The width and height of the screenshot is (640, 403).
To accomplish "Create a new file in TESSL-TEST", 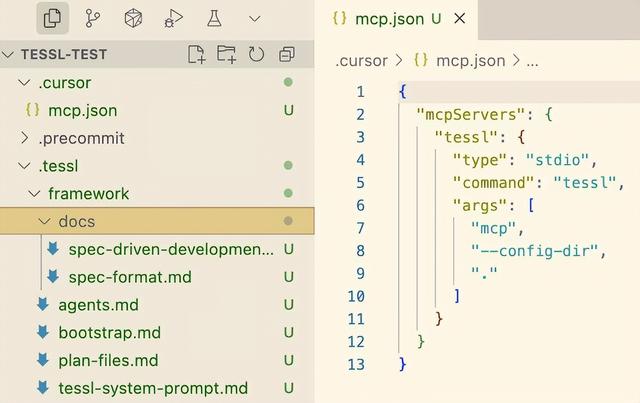I will [197, 54].
